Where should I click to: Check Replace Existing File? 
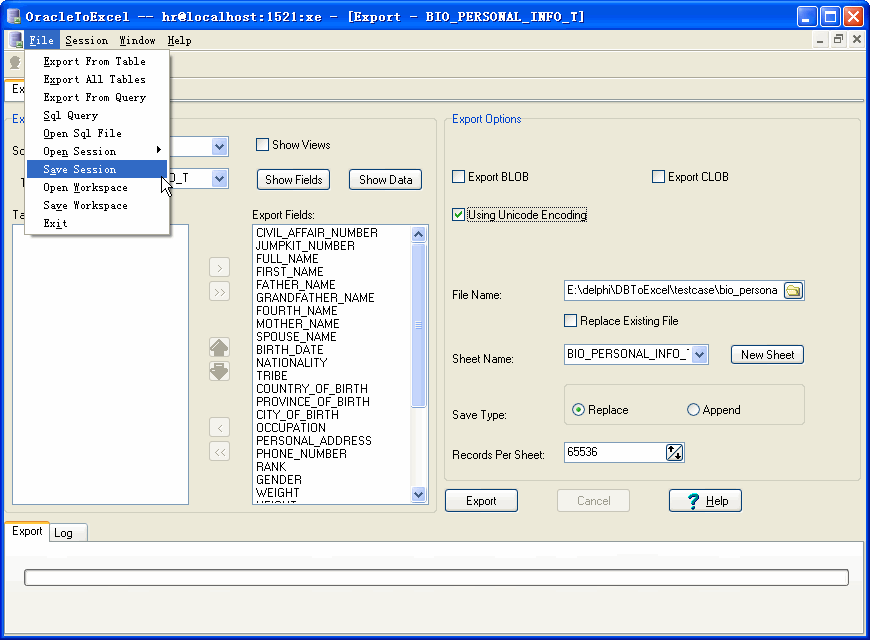[x=570, y=320]
